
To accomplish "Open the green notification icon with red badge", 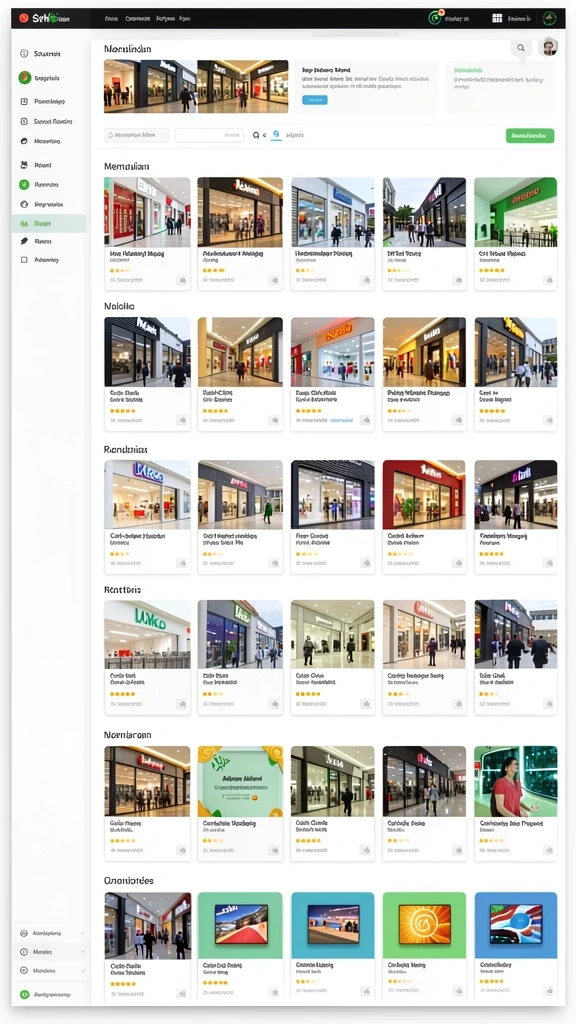I will [435, 18].
